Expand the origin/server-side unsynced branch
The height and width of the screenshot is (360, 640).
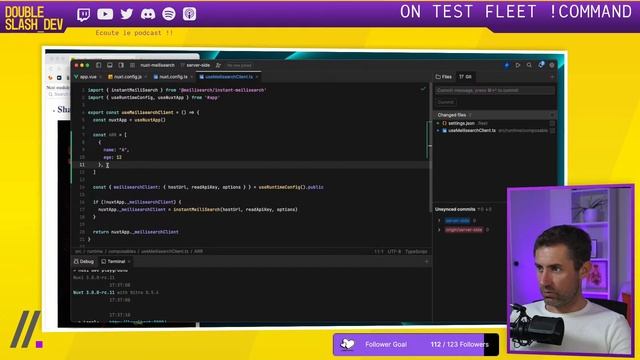point(439,230)
